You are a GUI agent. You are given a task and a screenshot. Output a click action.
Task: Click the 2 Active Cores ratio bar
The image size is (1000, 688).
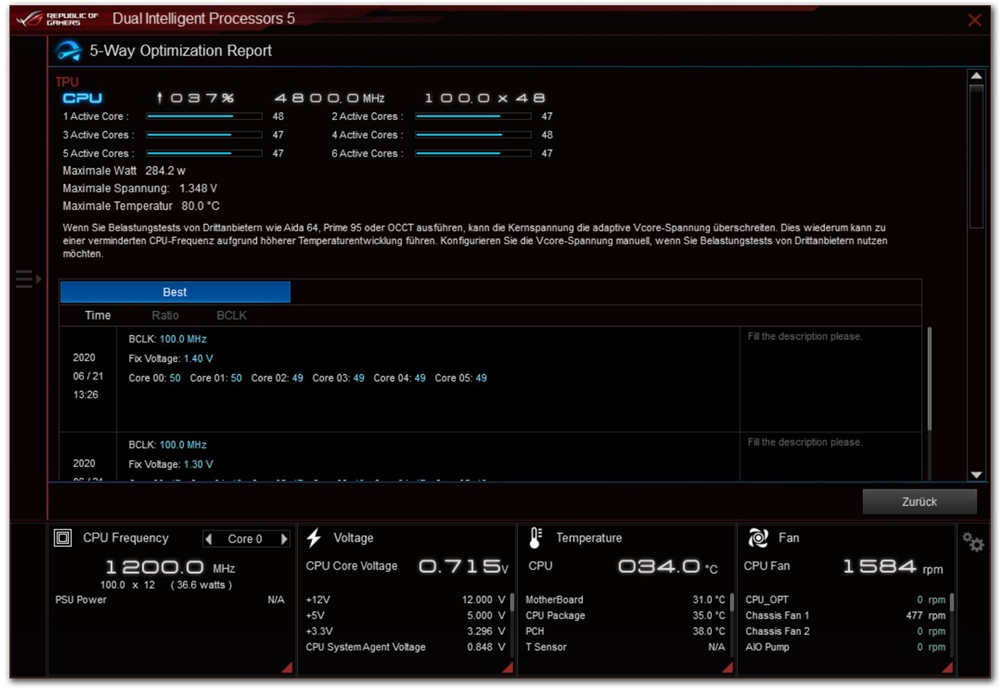[x=473, y=117]
